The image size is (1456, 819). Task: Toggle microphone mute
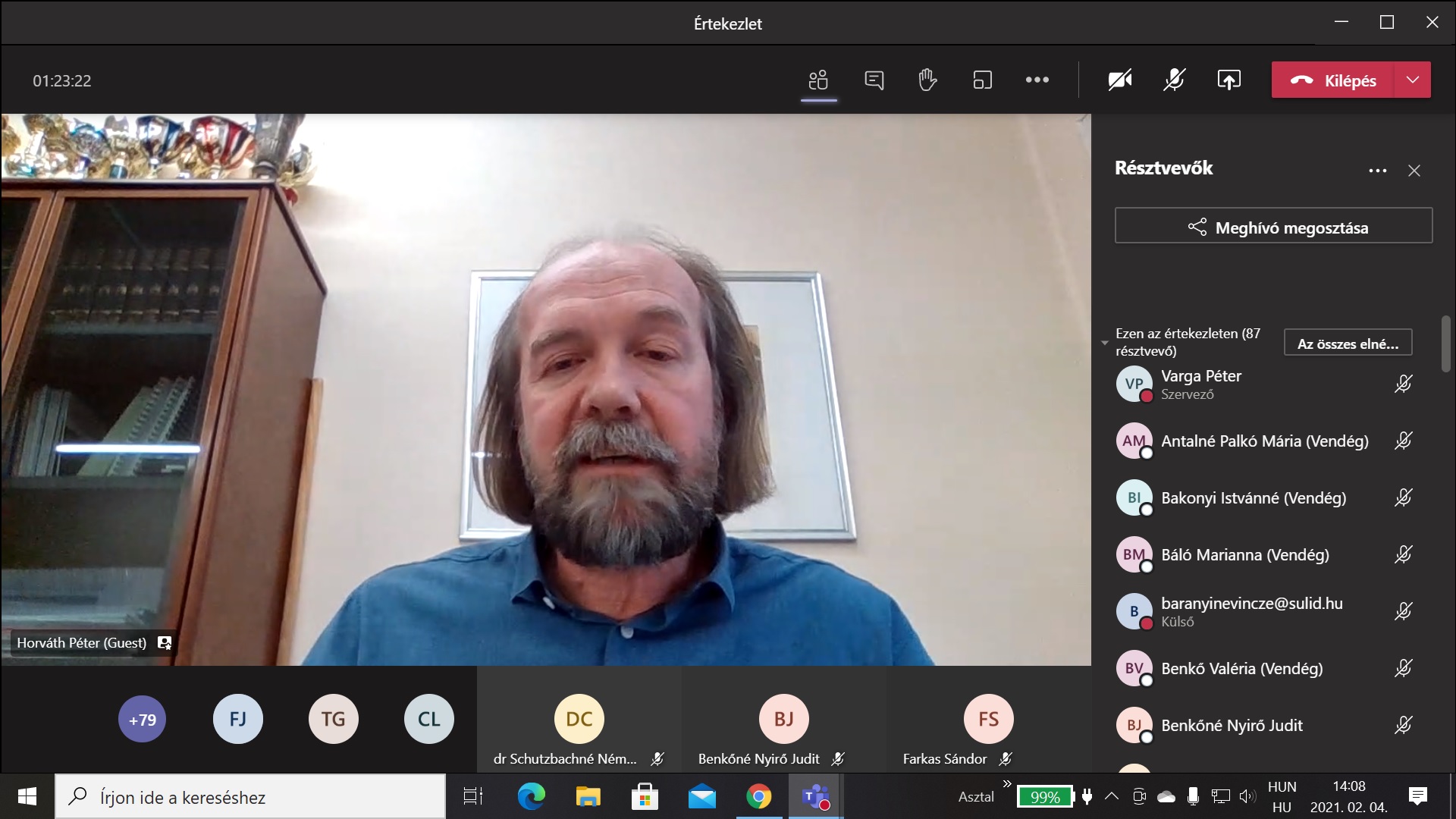(1174, 80)
